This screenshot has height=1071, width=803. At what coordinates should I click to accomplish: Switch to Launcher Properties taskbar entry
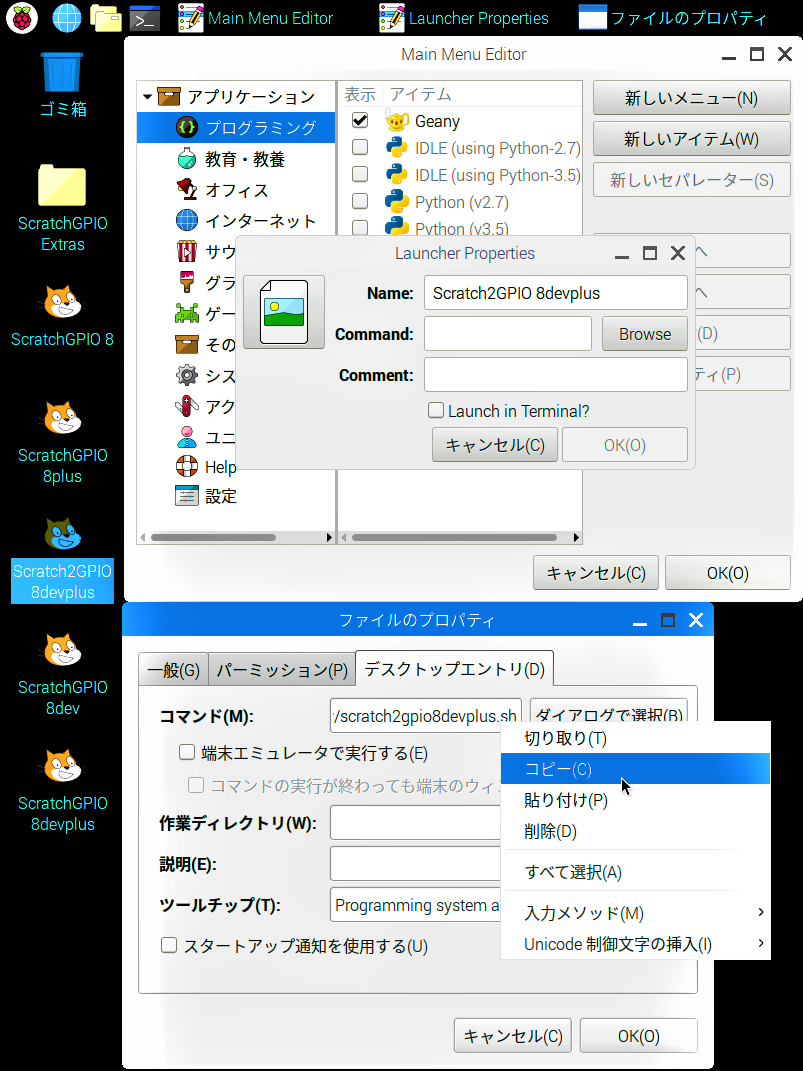(464, 18)
